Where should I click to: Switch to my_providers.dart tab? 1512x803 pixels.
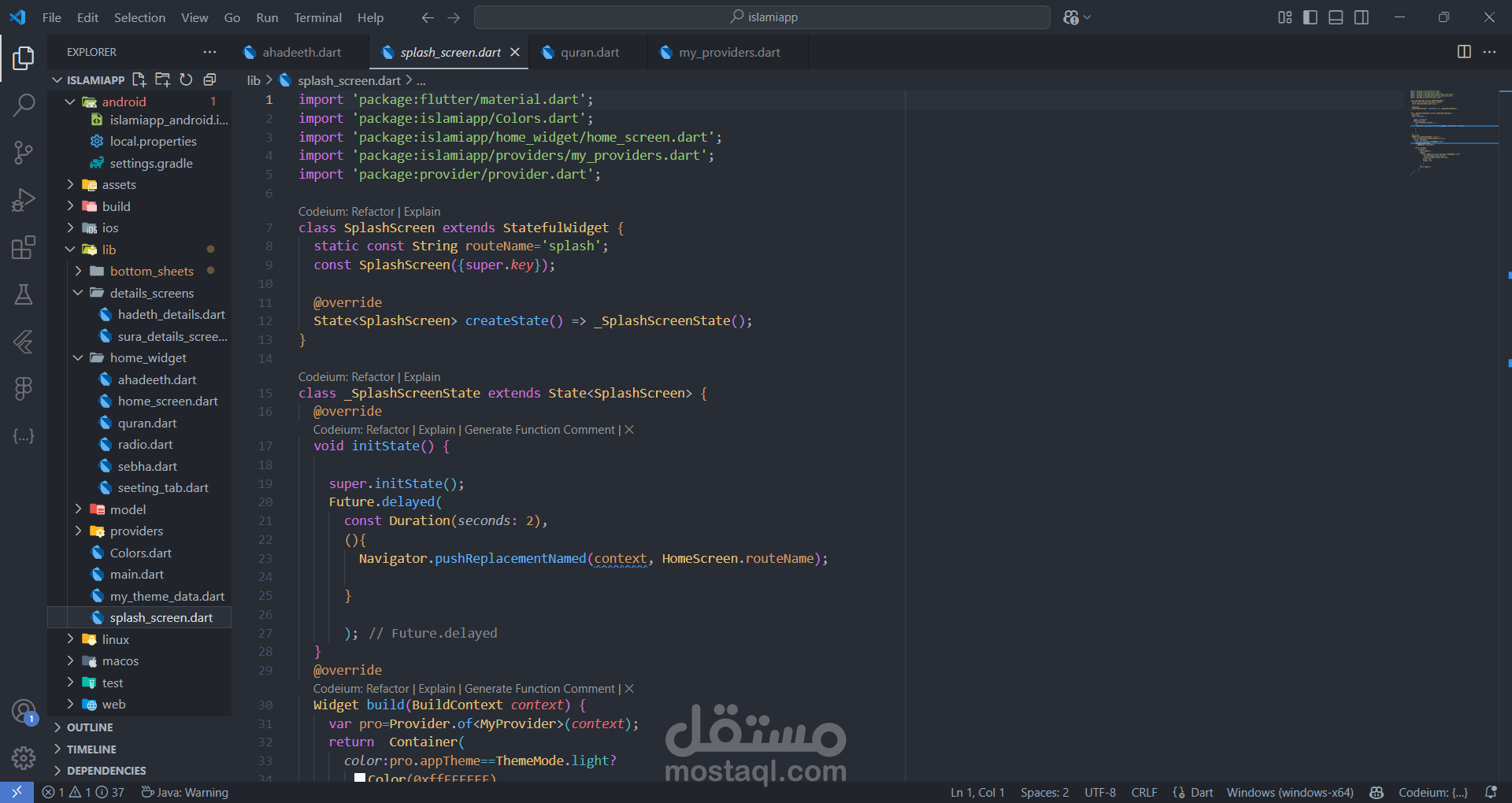(729, 52)
